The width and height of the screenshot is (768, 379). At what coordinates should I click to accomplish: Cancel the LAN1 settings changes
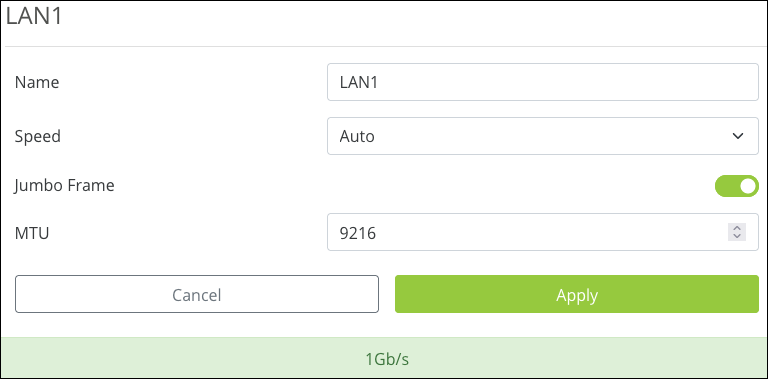pos(197,294)
